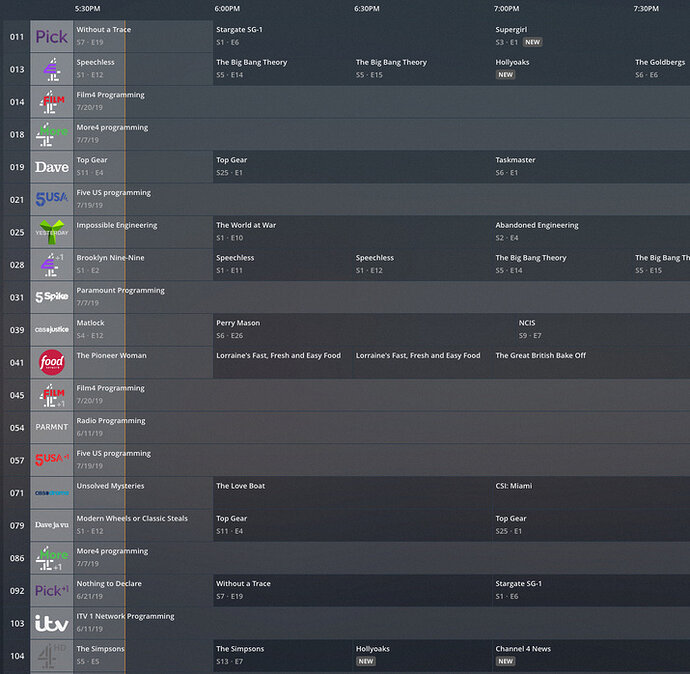Select The World at War S1 E10
Image resolution: width=690 pixels, height=674 pixels.
pos(352,232)
